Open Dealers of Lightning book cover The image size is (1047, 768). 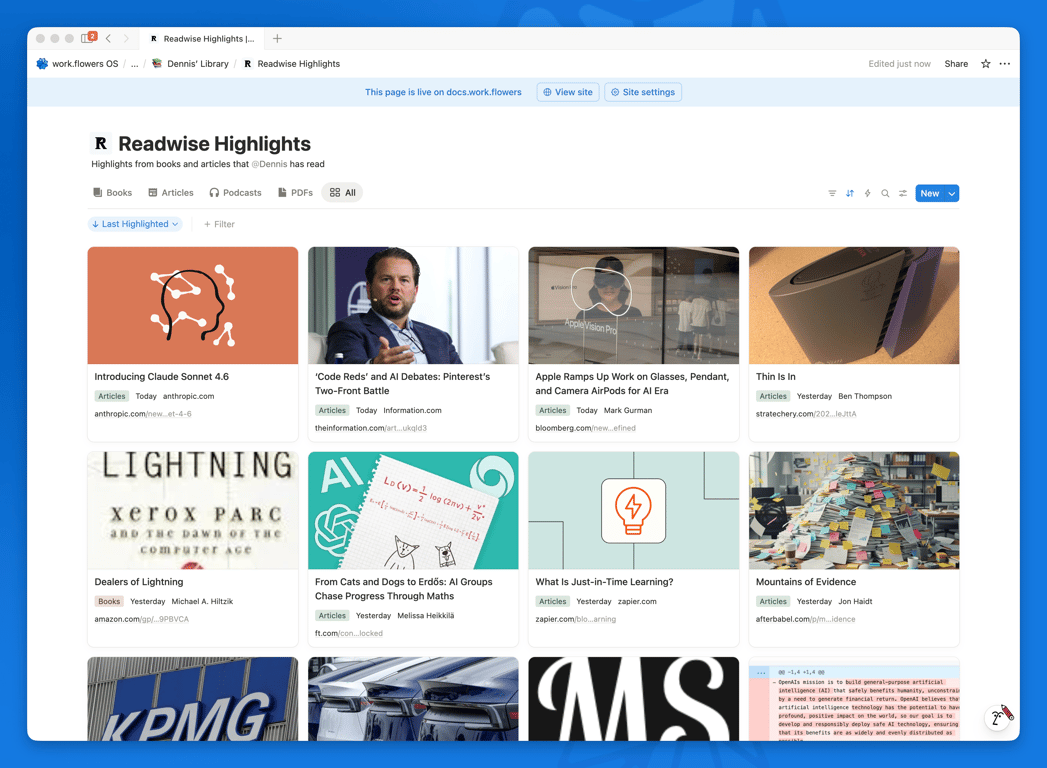[x=193, y=510]
